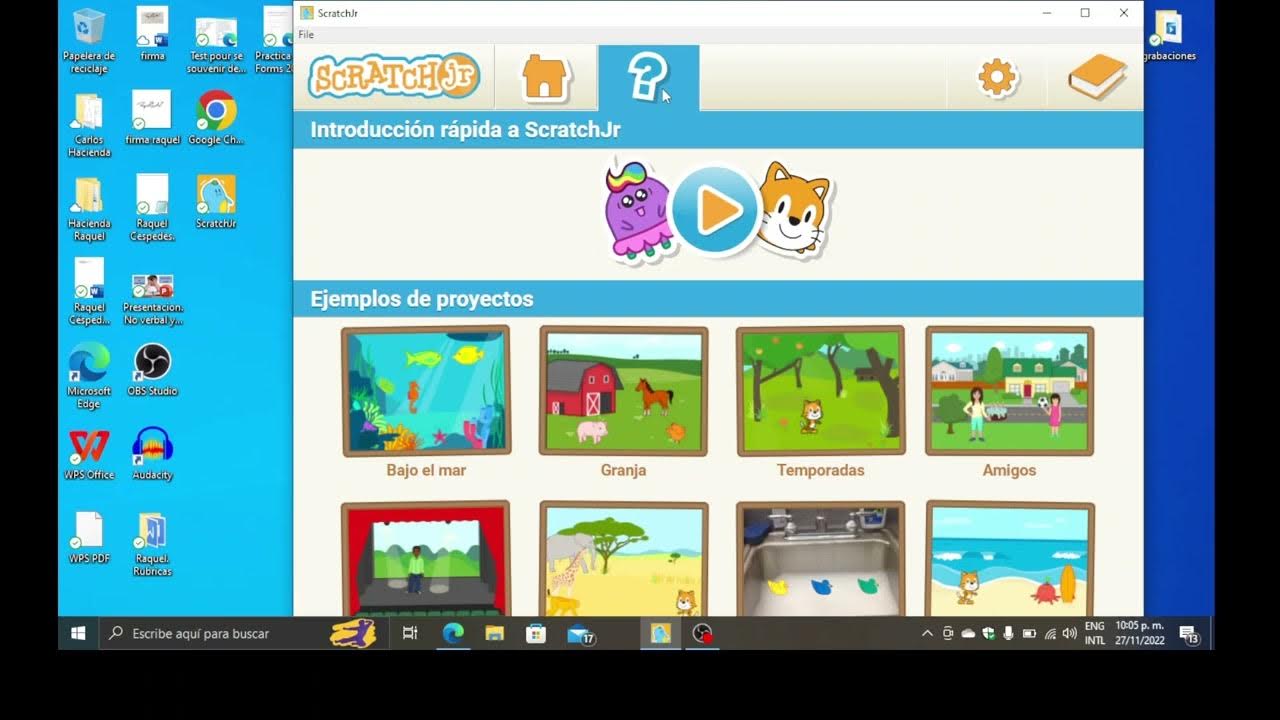Select the Raquel Rubricas folder icon

tap(152, 544)
